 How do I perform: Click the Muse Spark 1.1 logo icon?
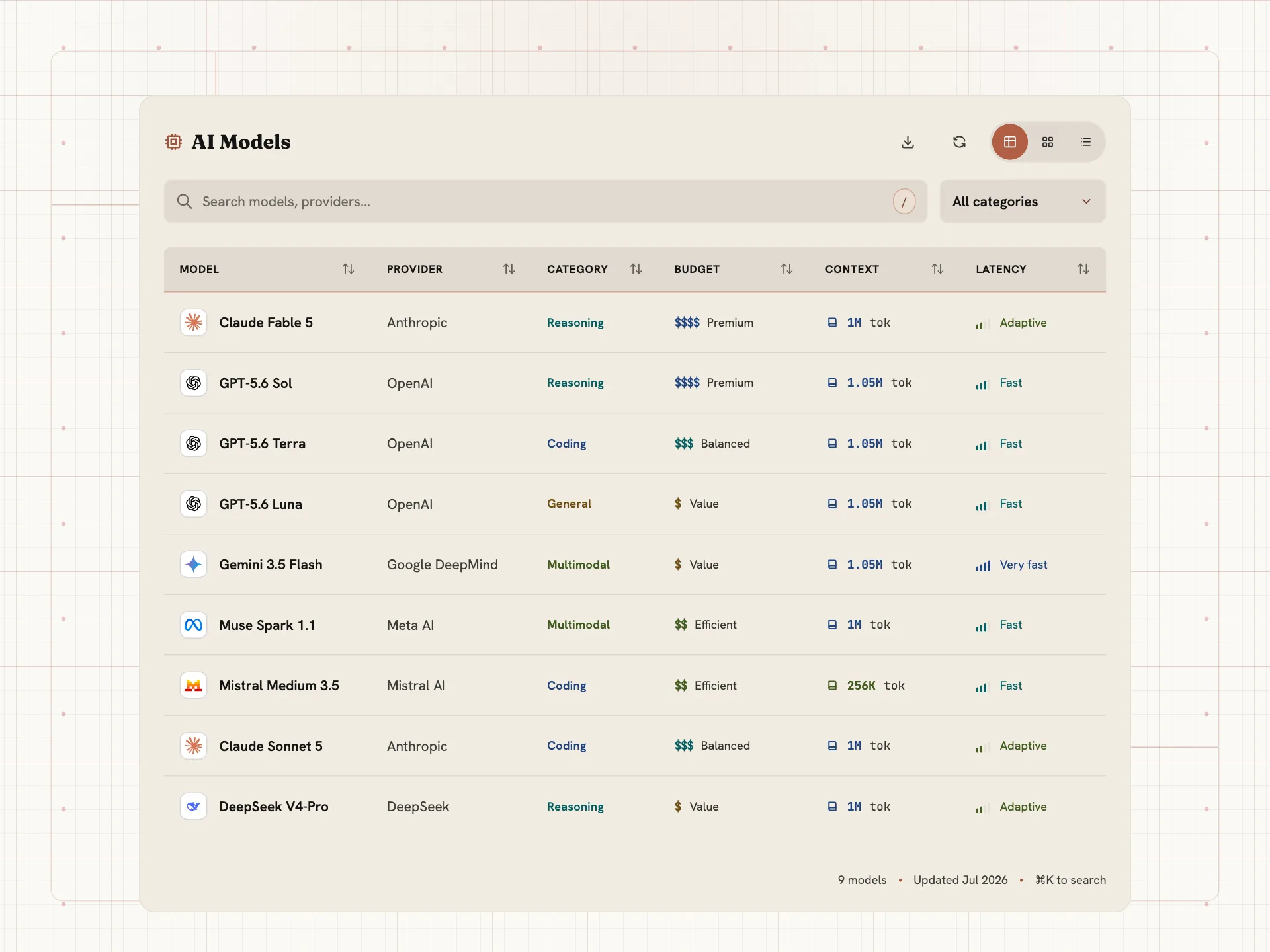point(193,625)
